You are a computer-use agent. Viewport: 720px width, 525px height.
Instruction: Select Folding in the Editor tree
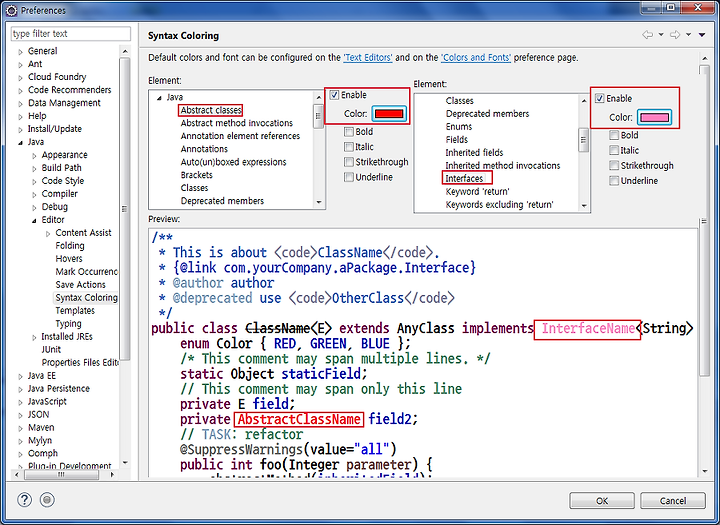click(70, 246)
